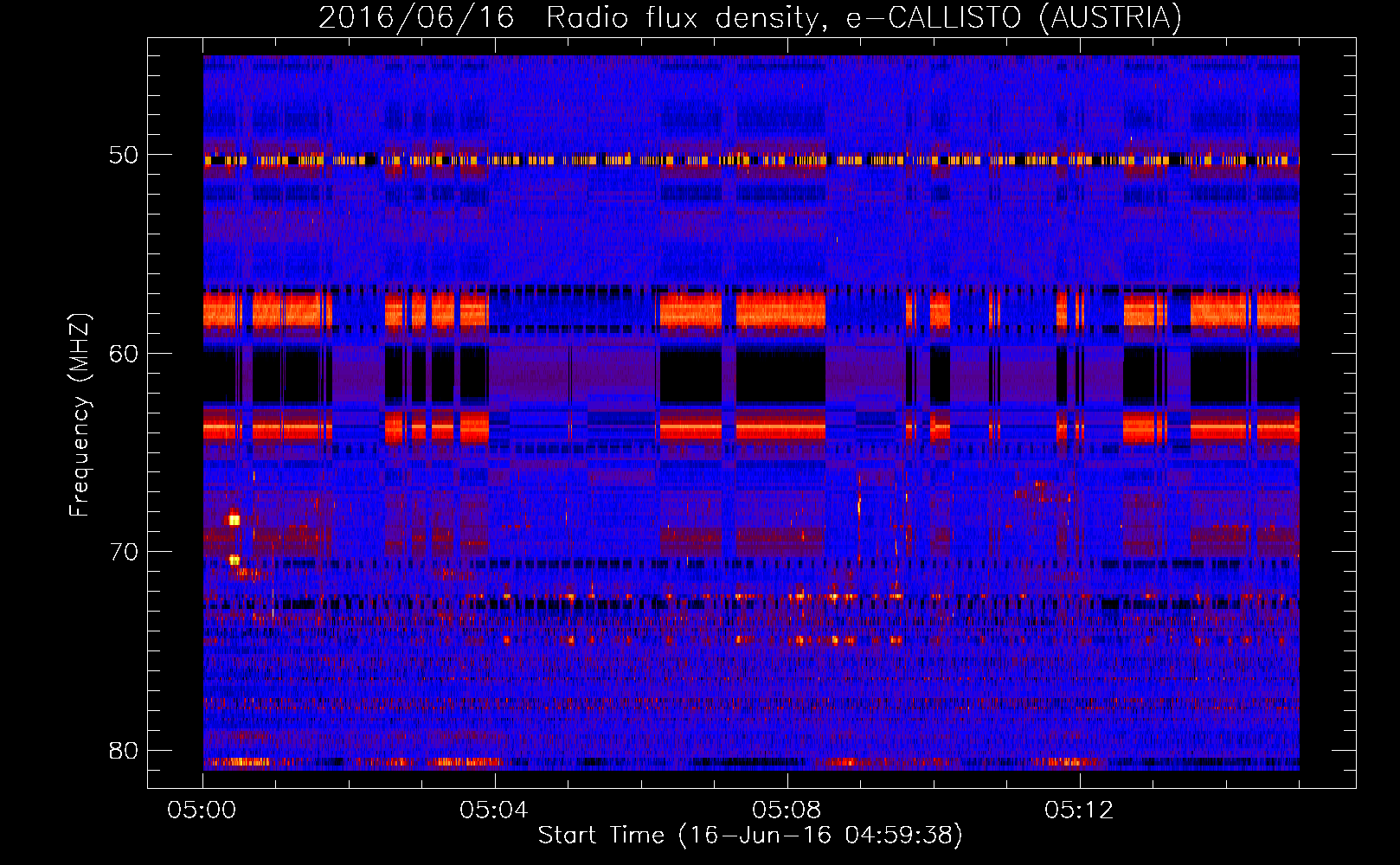Click the 05:08 time tick label
This screenshot has width=1400, height=865.
(x=787, y=811)
